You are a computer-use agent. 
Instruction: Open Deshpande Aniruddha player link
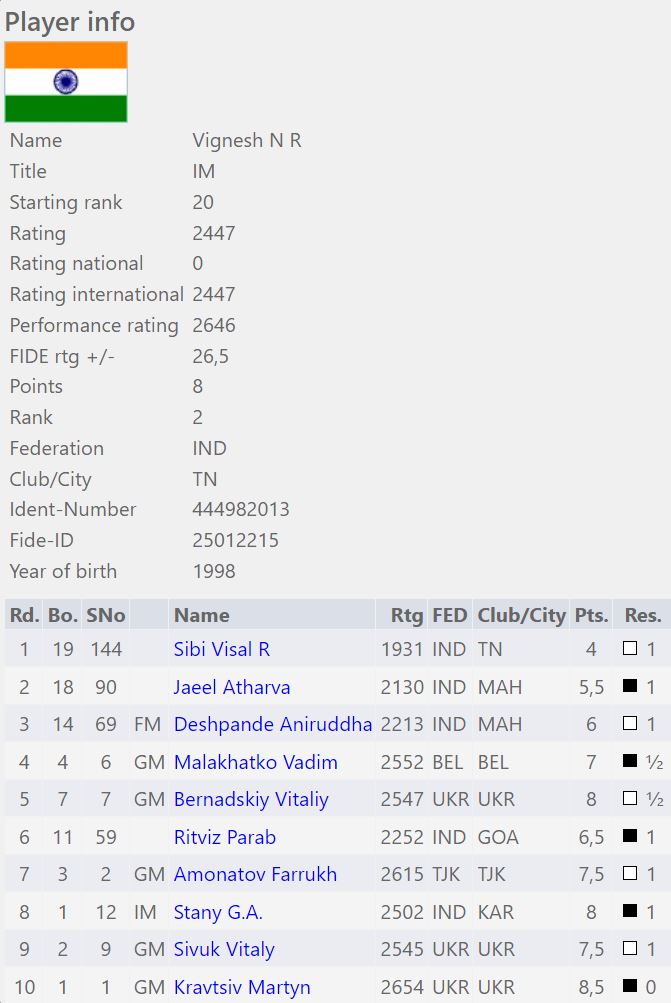pyautogui.click(x=273, y=725)
